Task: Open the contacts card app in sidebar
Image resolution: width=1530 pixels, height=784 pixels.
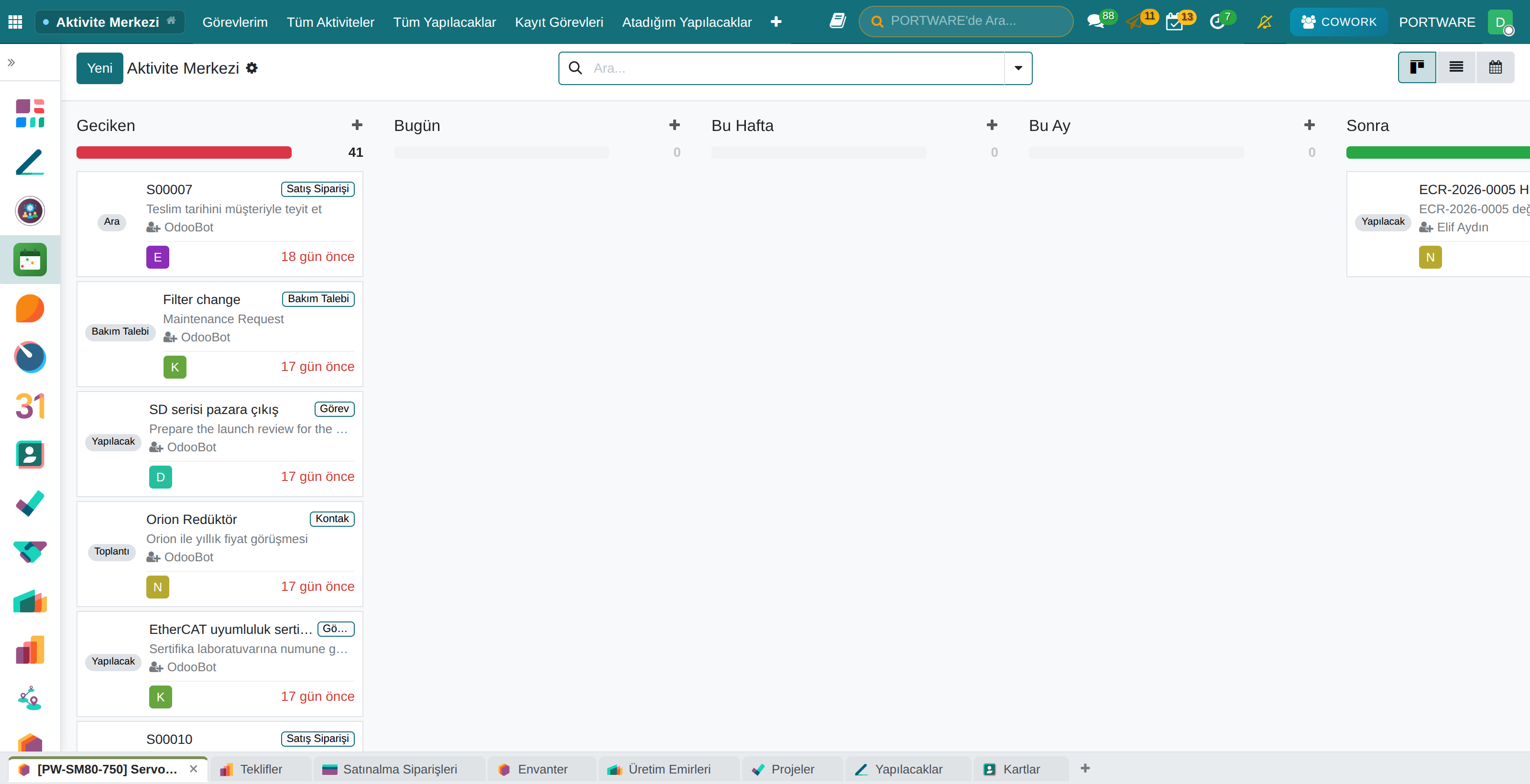Action: coord(30,455)
